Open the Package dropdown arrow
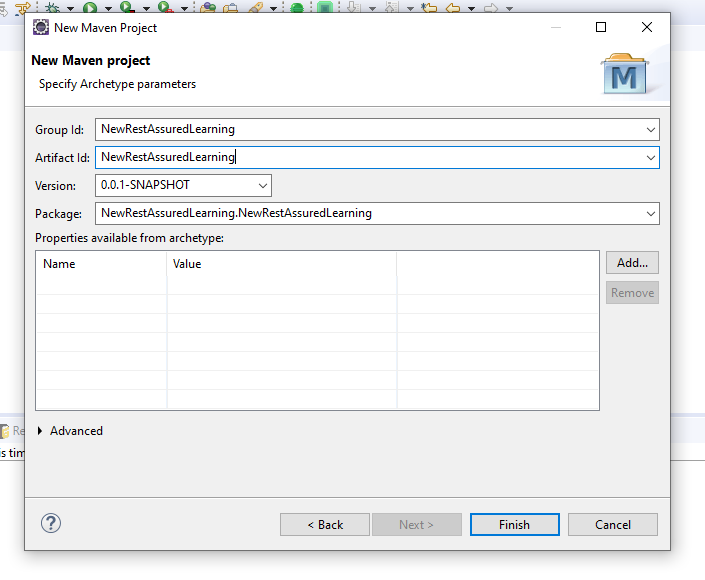This screenshot has width=705, height=580. [x=651, y=214]
